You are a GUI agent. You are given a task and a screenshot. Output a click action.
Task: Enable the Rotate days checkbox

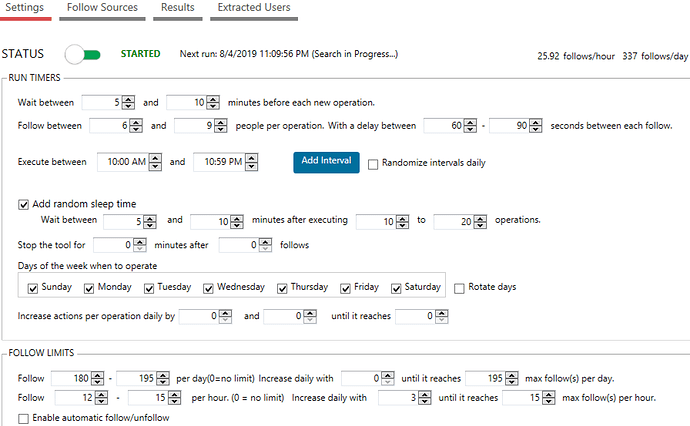(460, 288)
